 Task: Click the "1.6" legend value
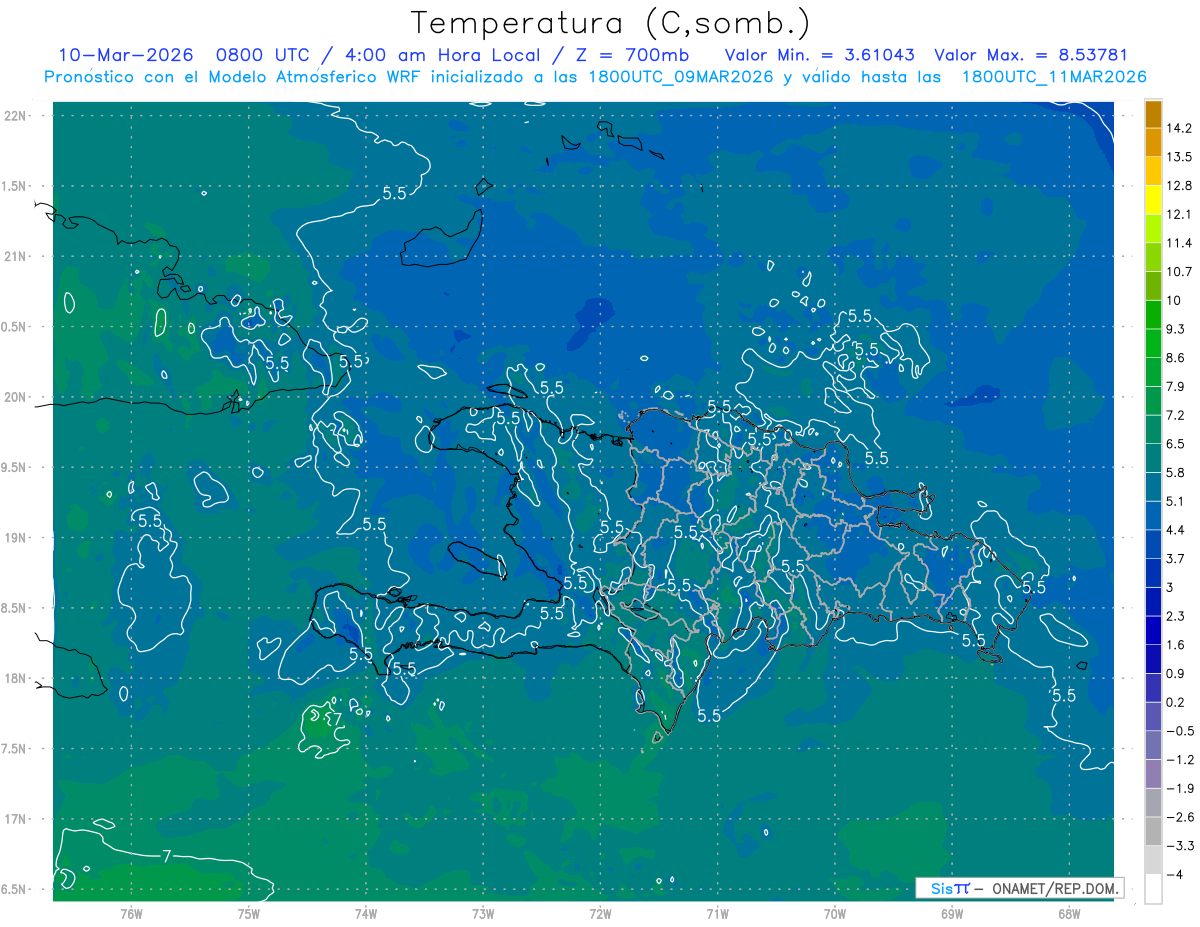pos(1178,645)
